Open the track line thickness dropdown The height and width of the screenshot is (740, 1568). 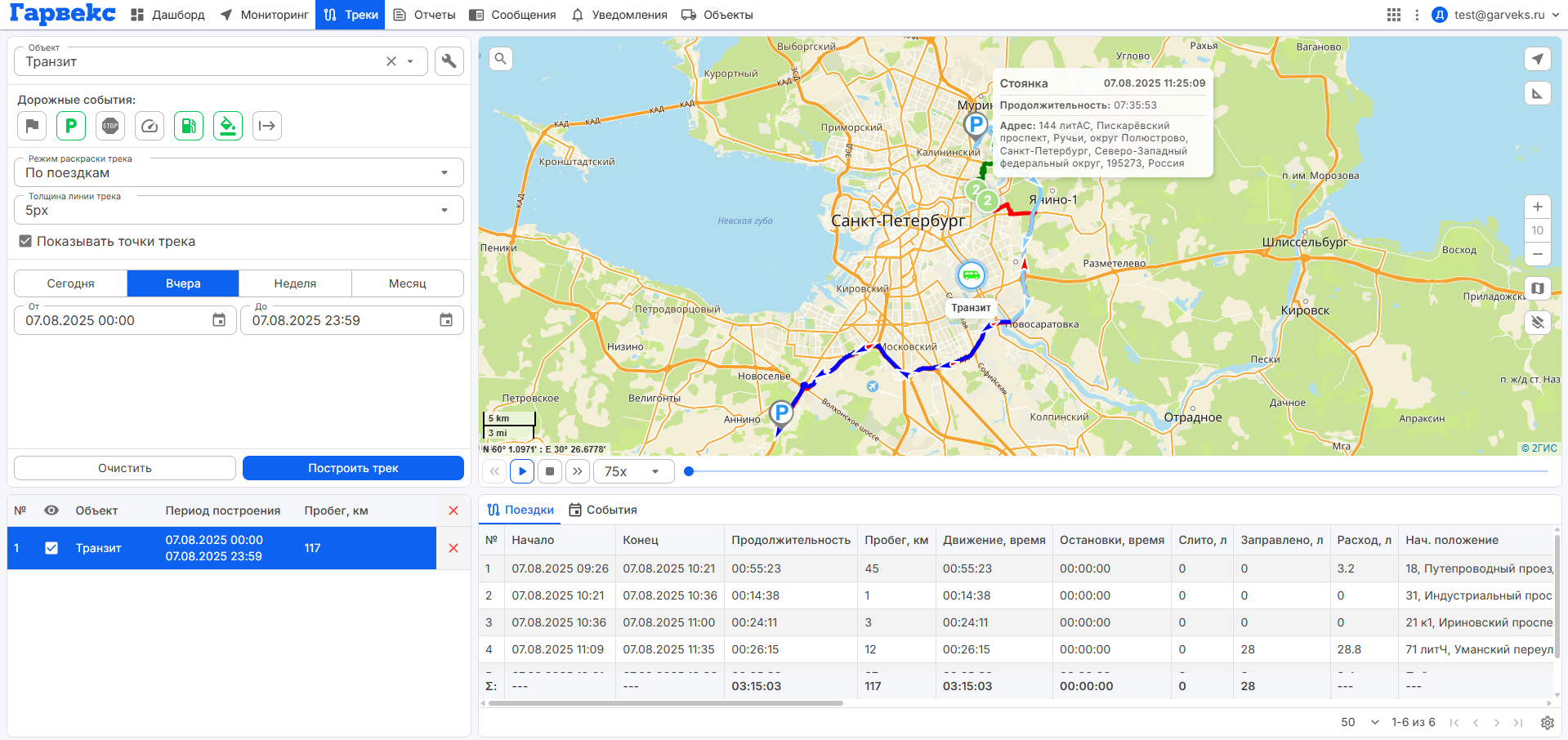coord(239,210)
